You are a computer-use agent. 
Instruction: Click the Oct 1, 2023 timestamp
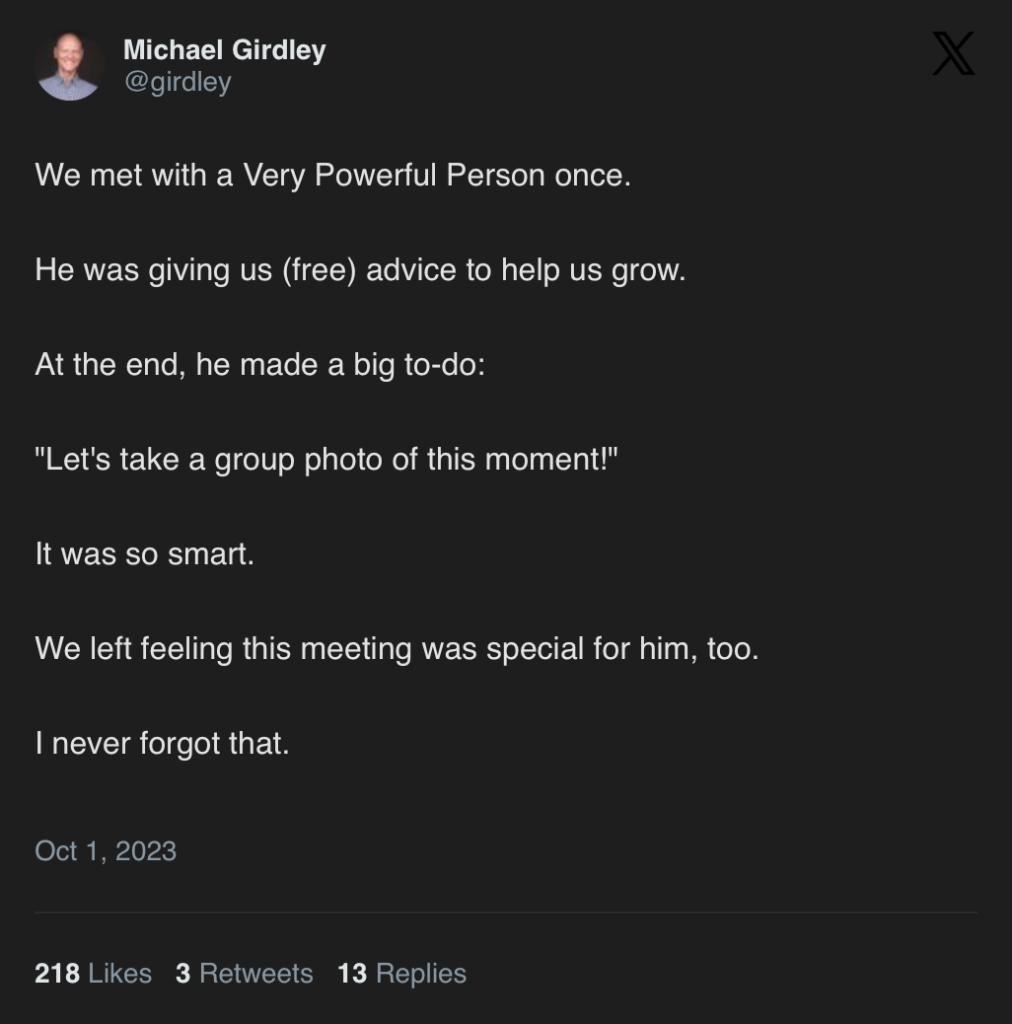coord(105,851)
